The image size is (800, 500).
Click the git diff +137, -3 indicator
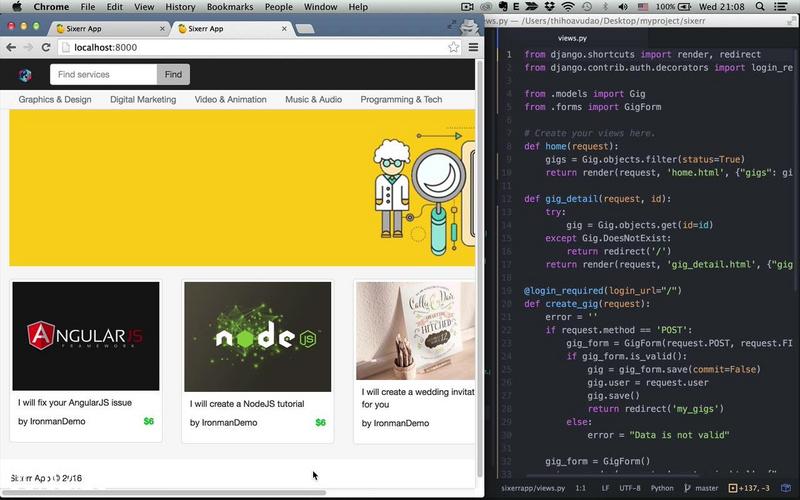(749, 488)
